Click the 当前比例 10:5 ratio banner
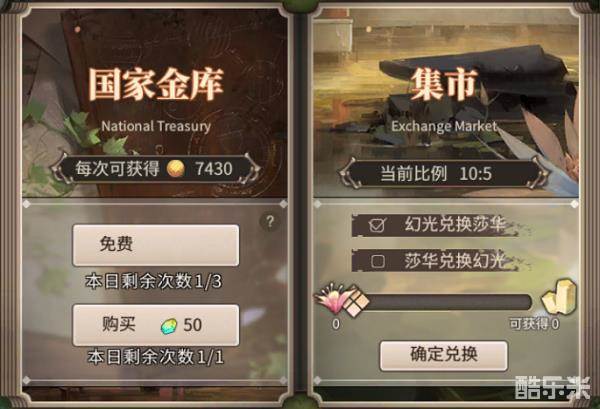 444,174
